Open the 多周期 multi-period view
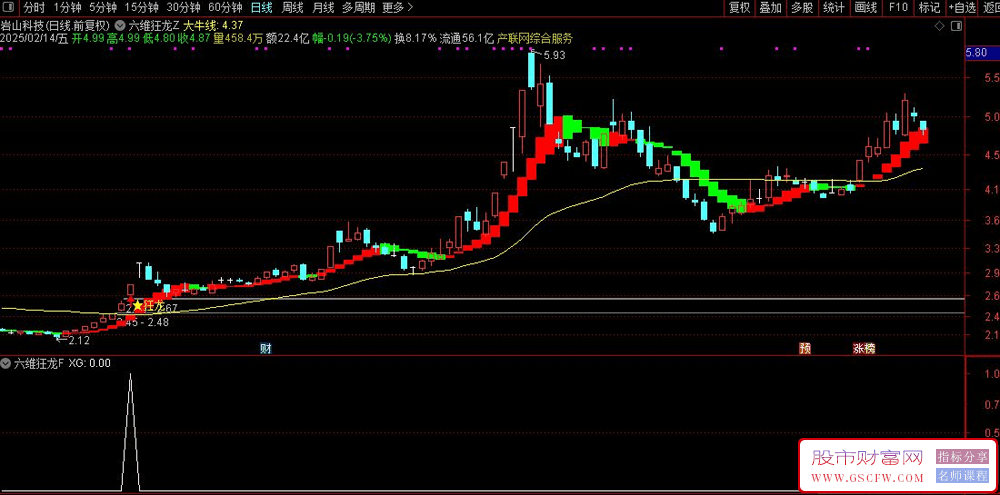Screen dimensions: 1000x495 pos(358,8)
